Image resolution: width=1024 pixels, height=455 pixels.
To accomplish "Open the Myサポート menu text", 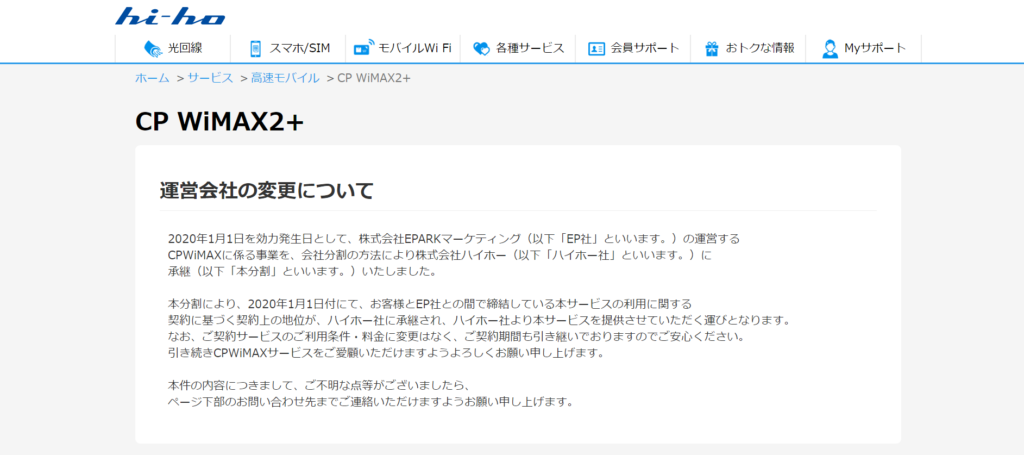I will 875,48.
